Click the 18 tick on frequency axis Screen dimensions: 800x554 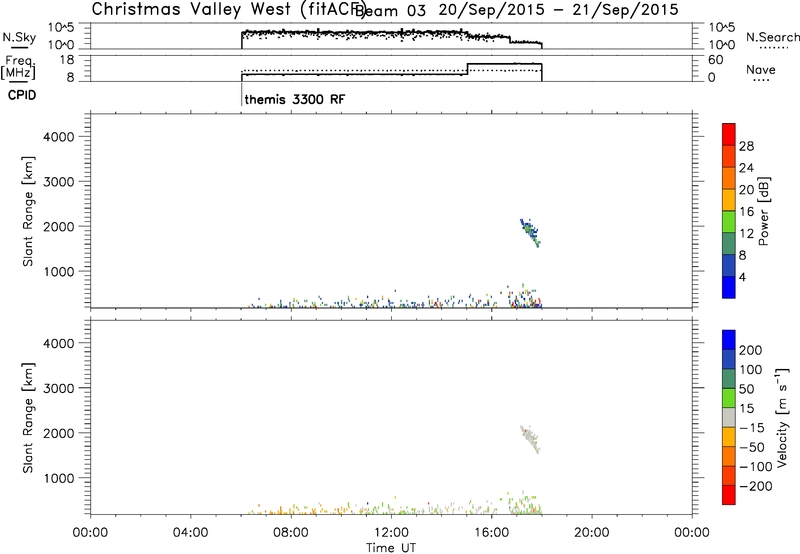coord(67,60)
